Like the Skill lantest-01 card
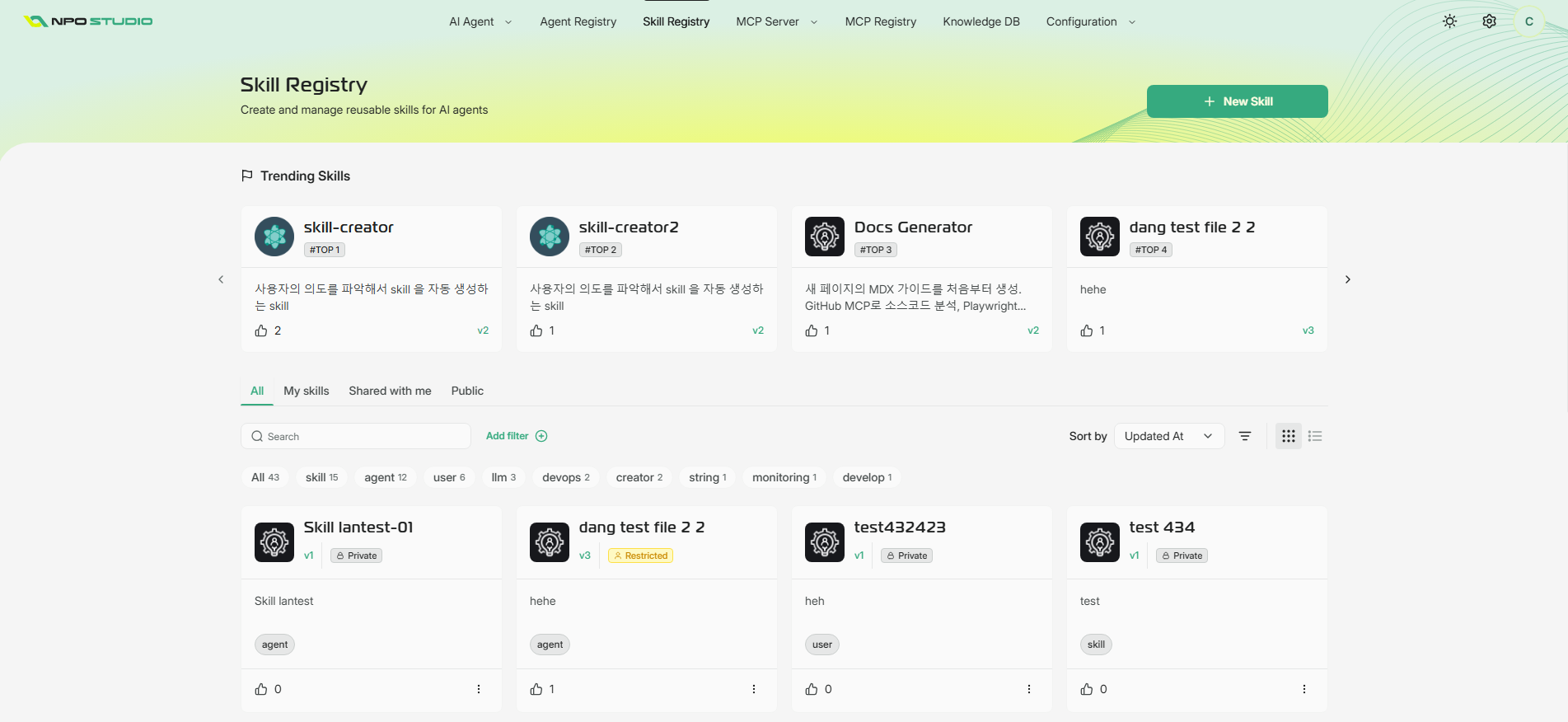 (x=261, y=689)
